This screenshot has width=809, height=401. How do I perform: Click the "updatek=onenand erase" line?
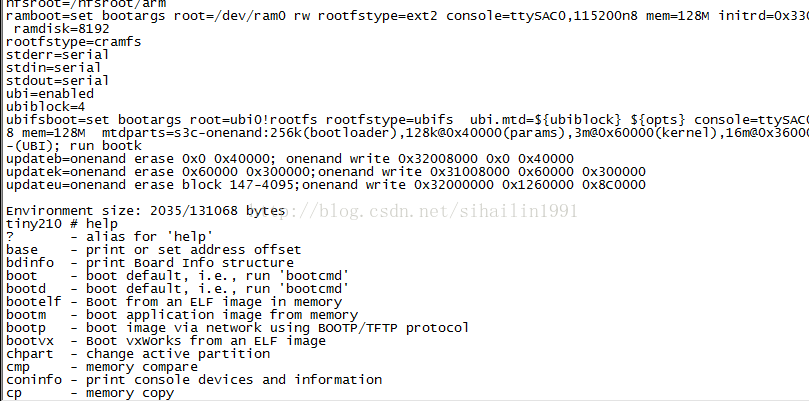tap(325, 171)
